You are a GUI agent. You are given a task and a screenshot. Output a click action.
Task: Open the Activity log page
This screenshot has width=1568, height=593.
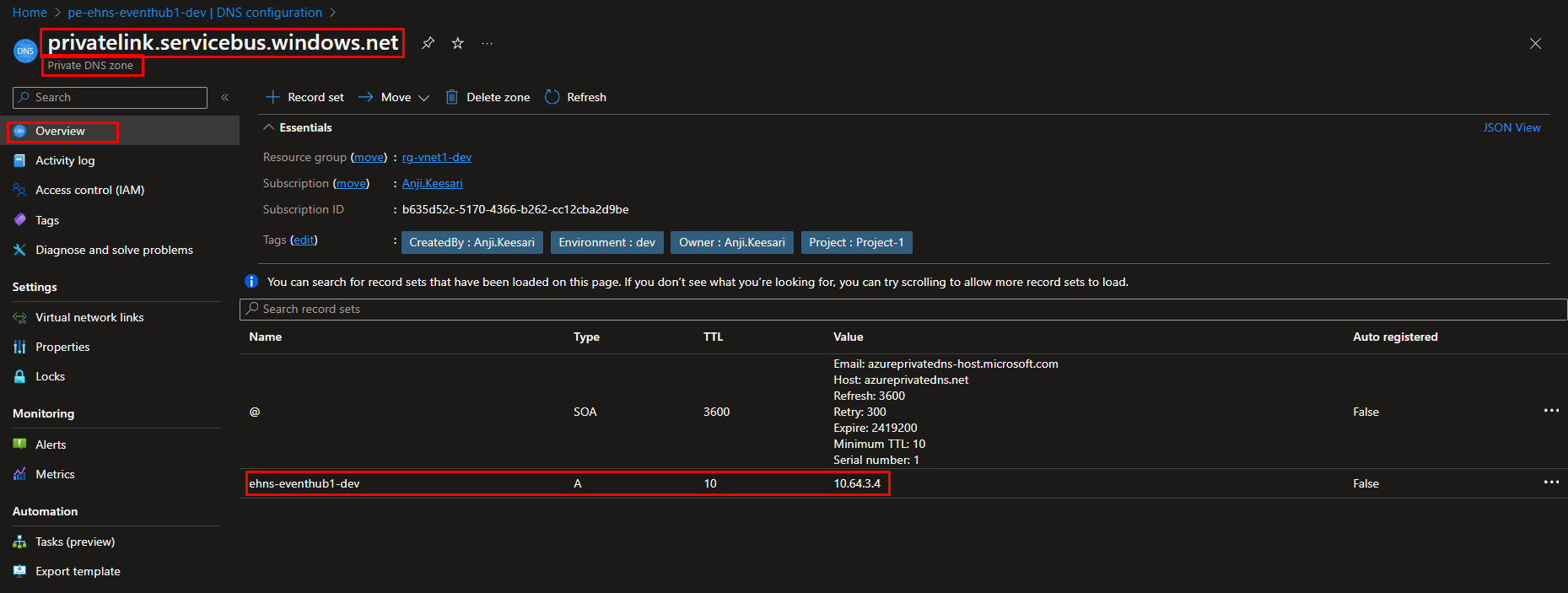pyautogui.click(x=65, y=160)
